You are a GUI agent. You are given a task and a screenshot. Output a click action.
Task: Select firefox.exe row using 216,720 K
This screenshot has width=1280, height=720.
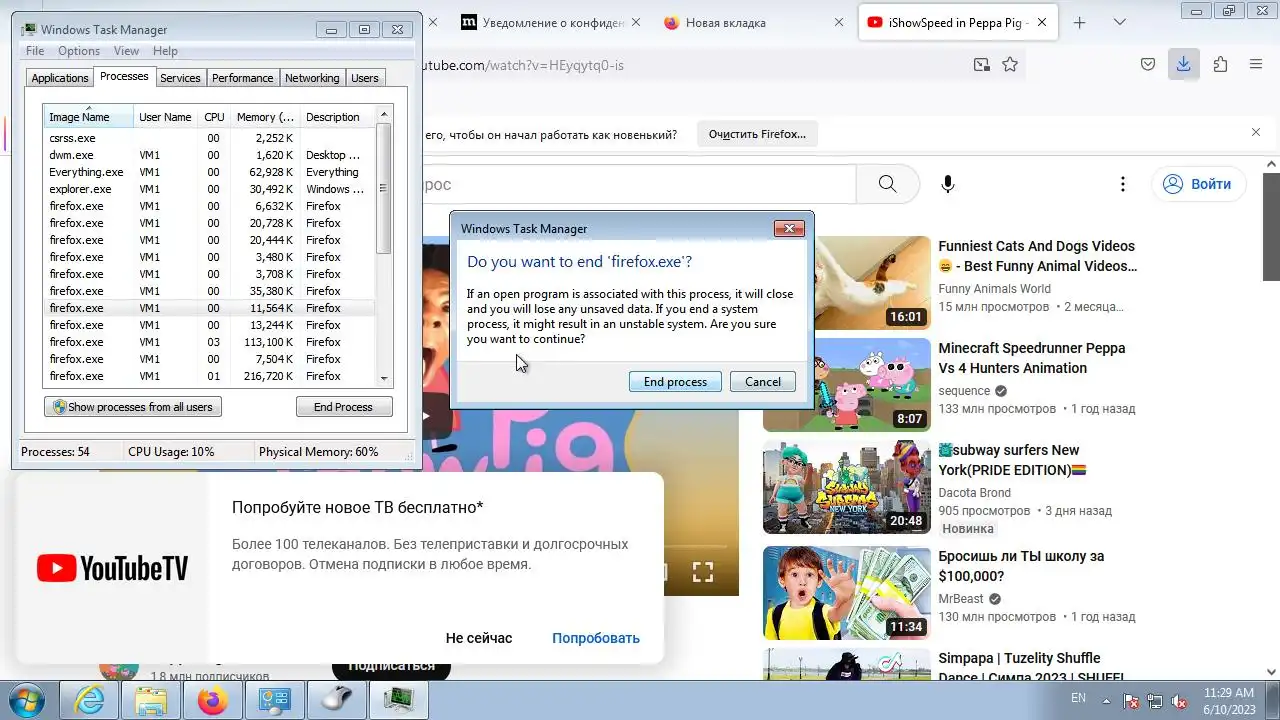[x=209, y=376]
